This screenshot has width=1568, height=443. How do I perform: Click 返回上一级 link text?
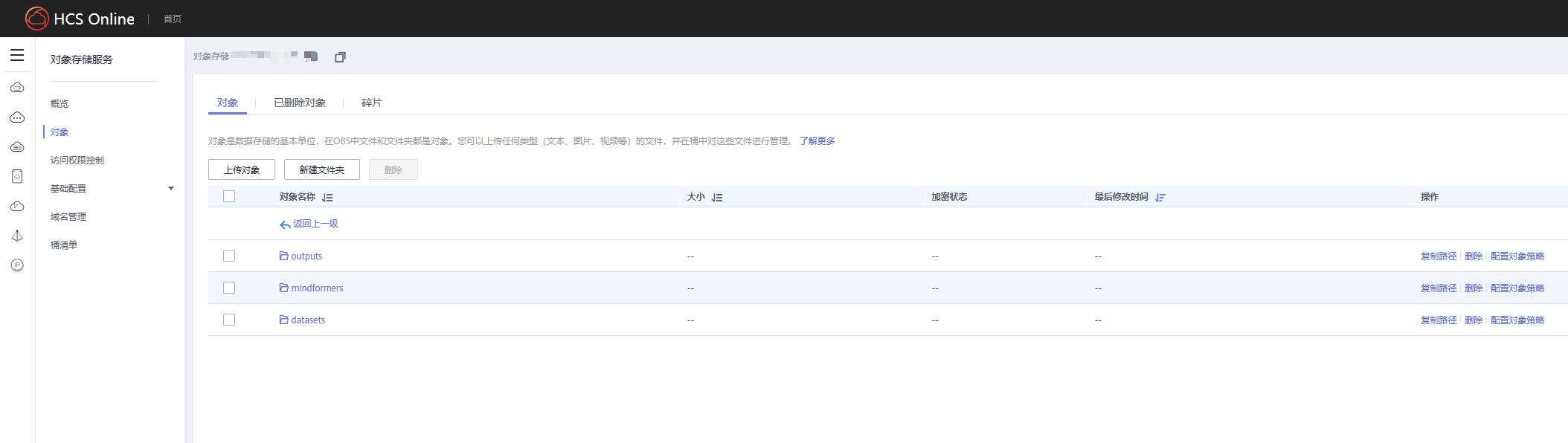(315, 224)
